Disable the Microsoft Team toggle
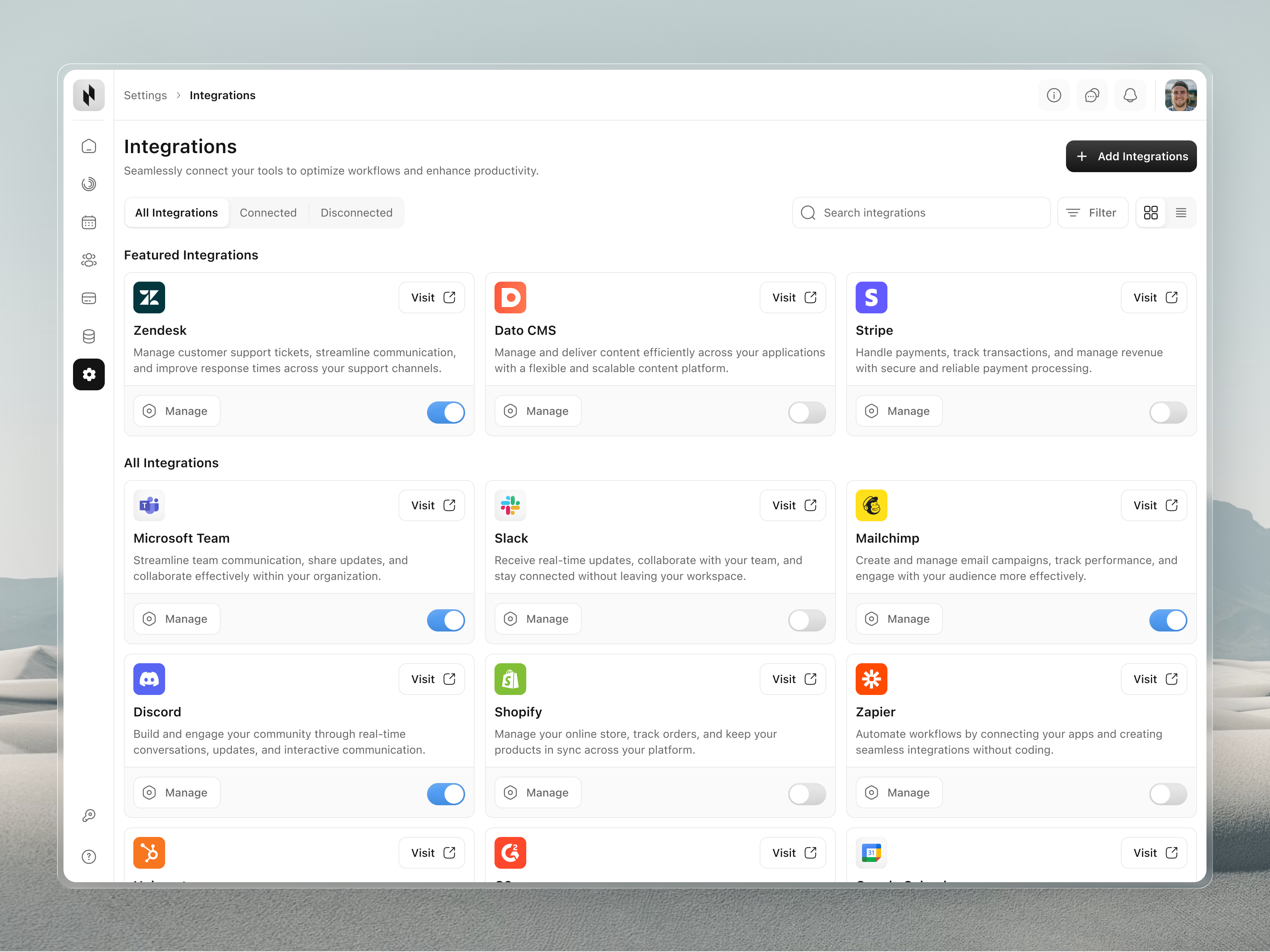The image size is (1270, 952). pos(446,620)
